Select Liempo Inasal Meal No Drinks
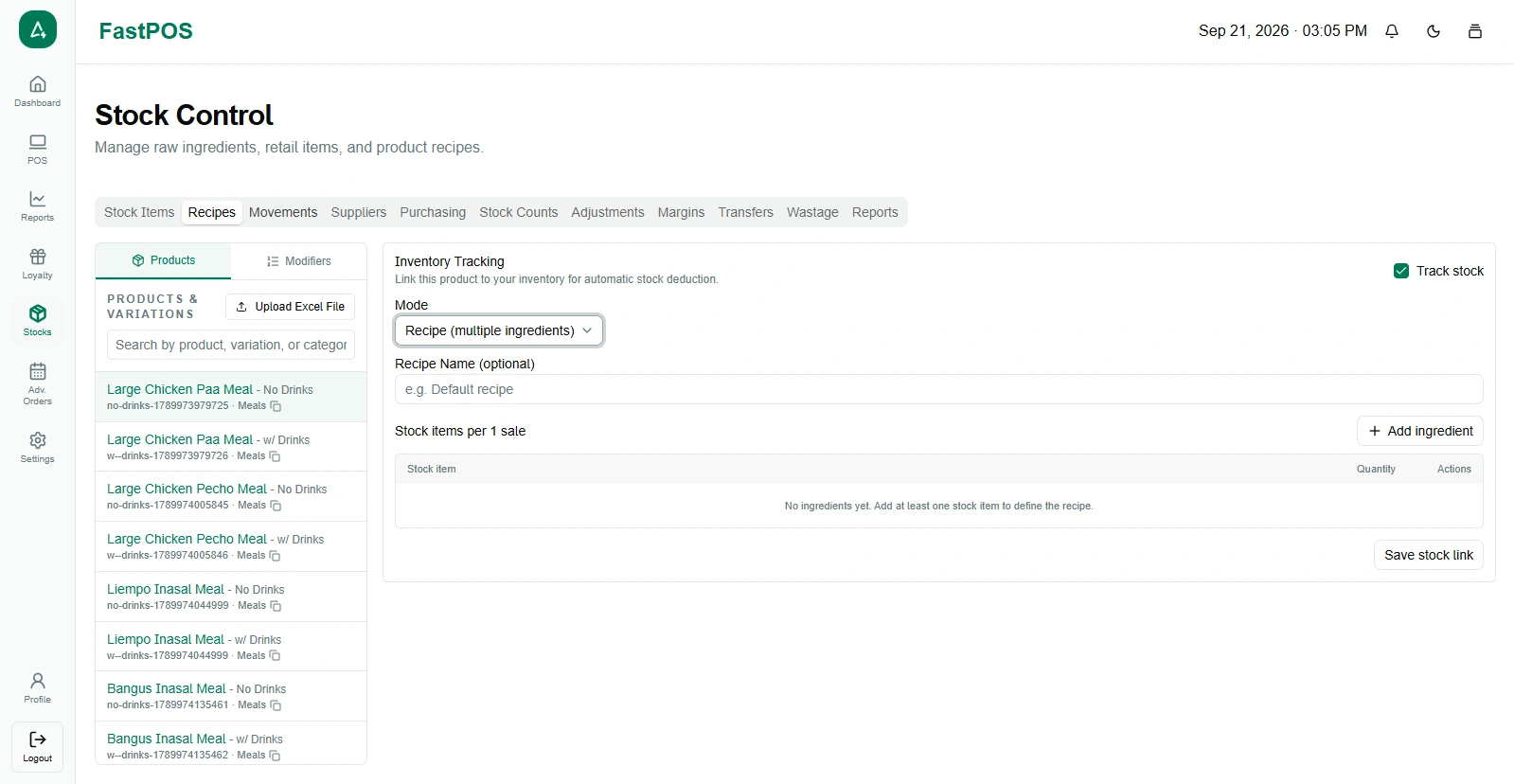1514x784 pixels. 231,597
